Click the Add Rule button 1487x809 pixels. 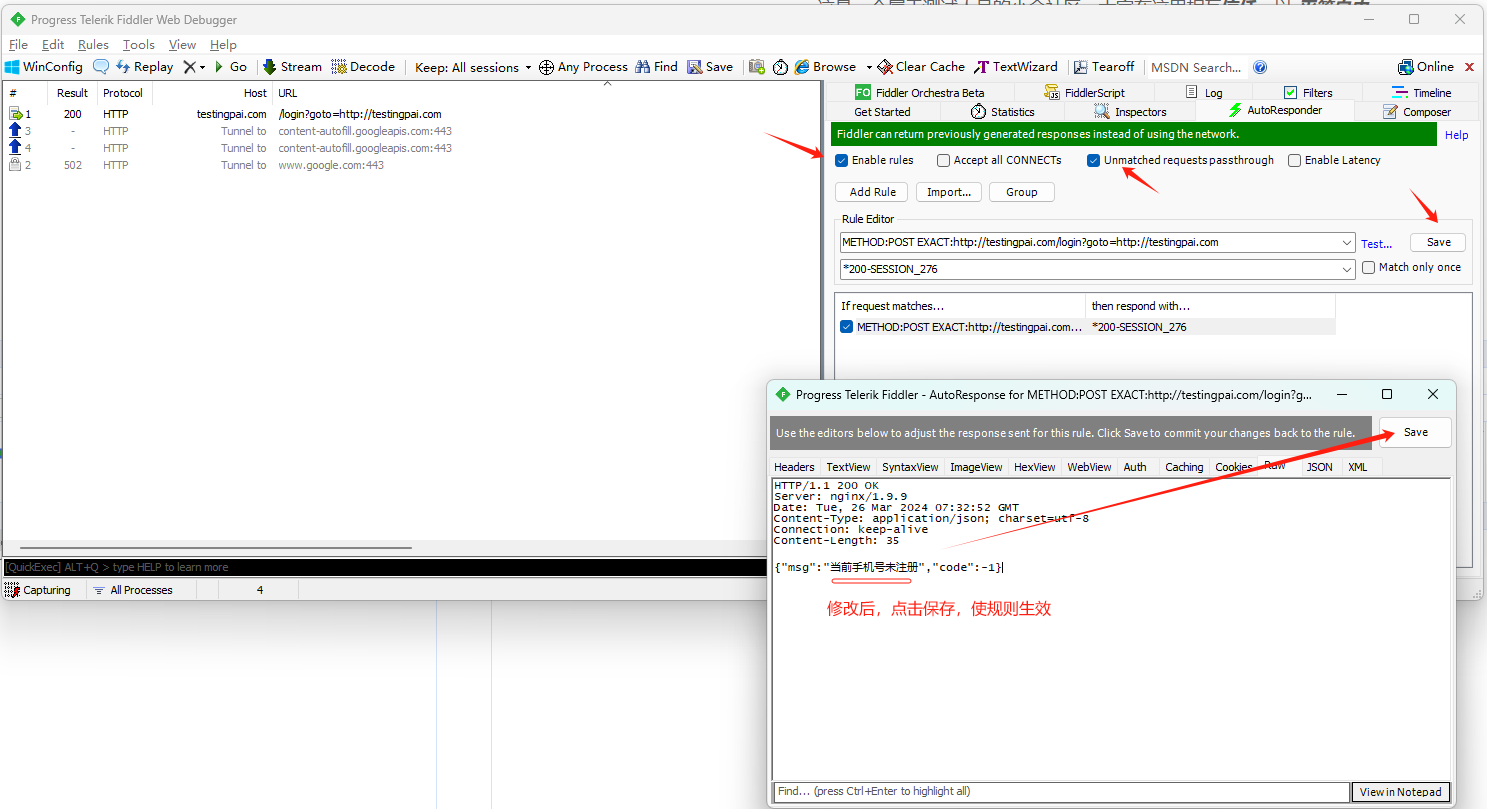click(x=872, y=192)
